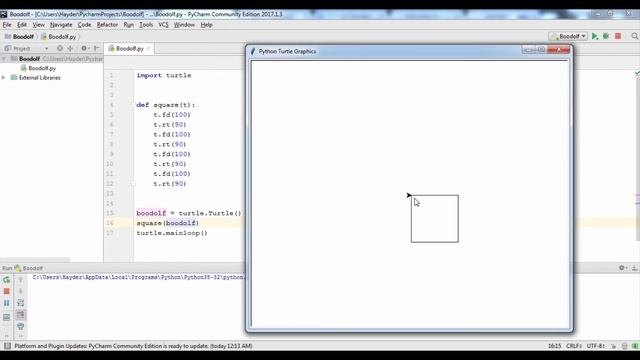Open the Navigate menu
Image resolution: width=640 pixels, height=360 pixels.
pos(61,25)
